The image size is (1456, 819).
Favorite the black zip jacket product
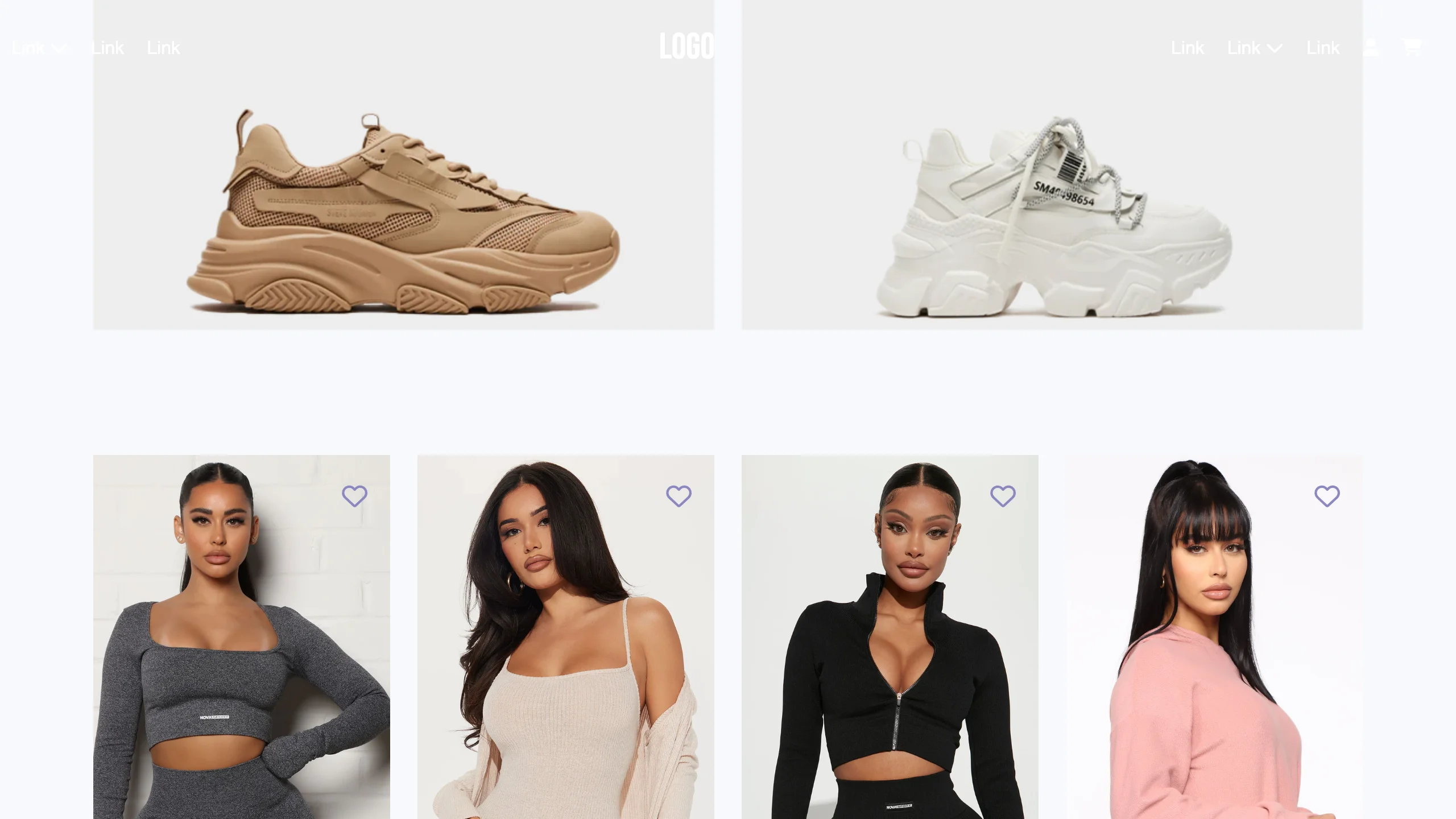click(1003, 496)
